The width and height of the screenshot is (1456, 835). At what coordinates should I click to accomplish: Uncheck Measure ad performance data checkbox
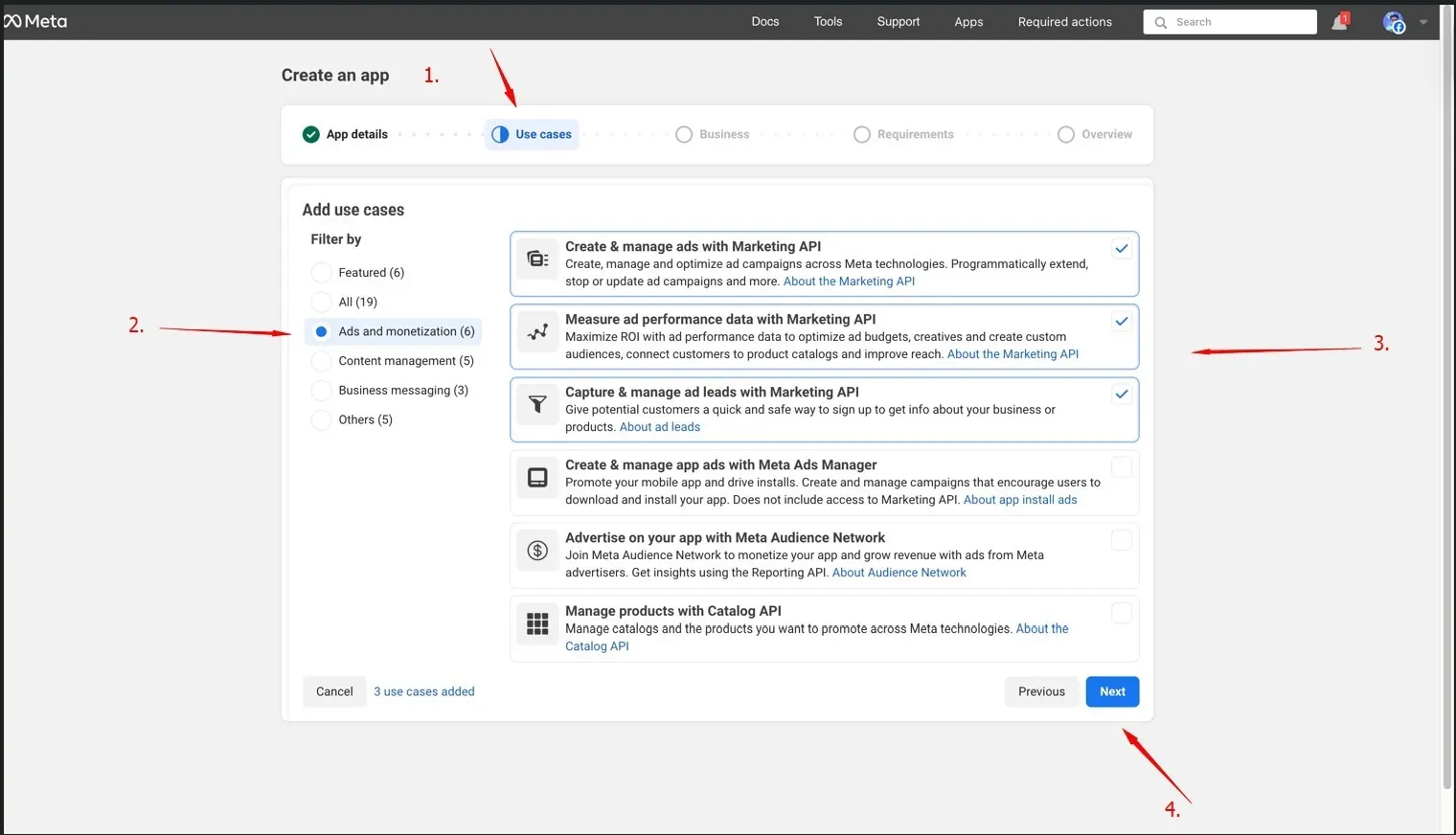pyautogui.click(x=1122, y=322)
